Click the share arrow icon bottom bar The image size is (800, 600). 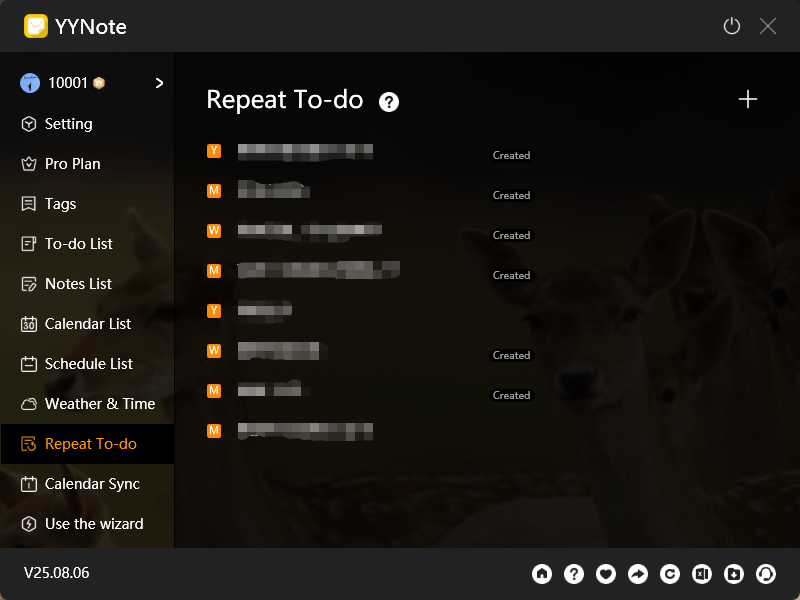point(638,574)
